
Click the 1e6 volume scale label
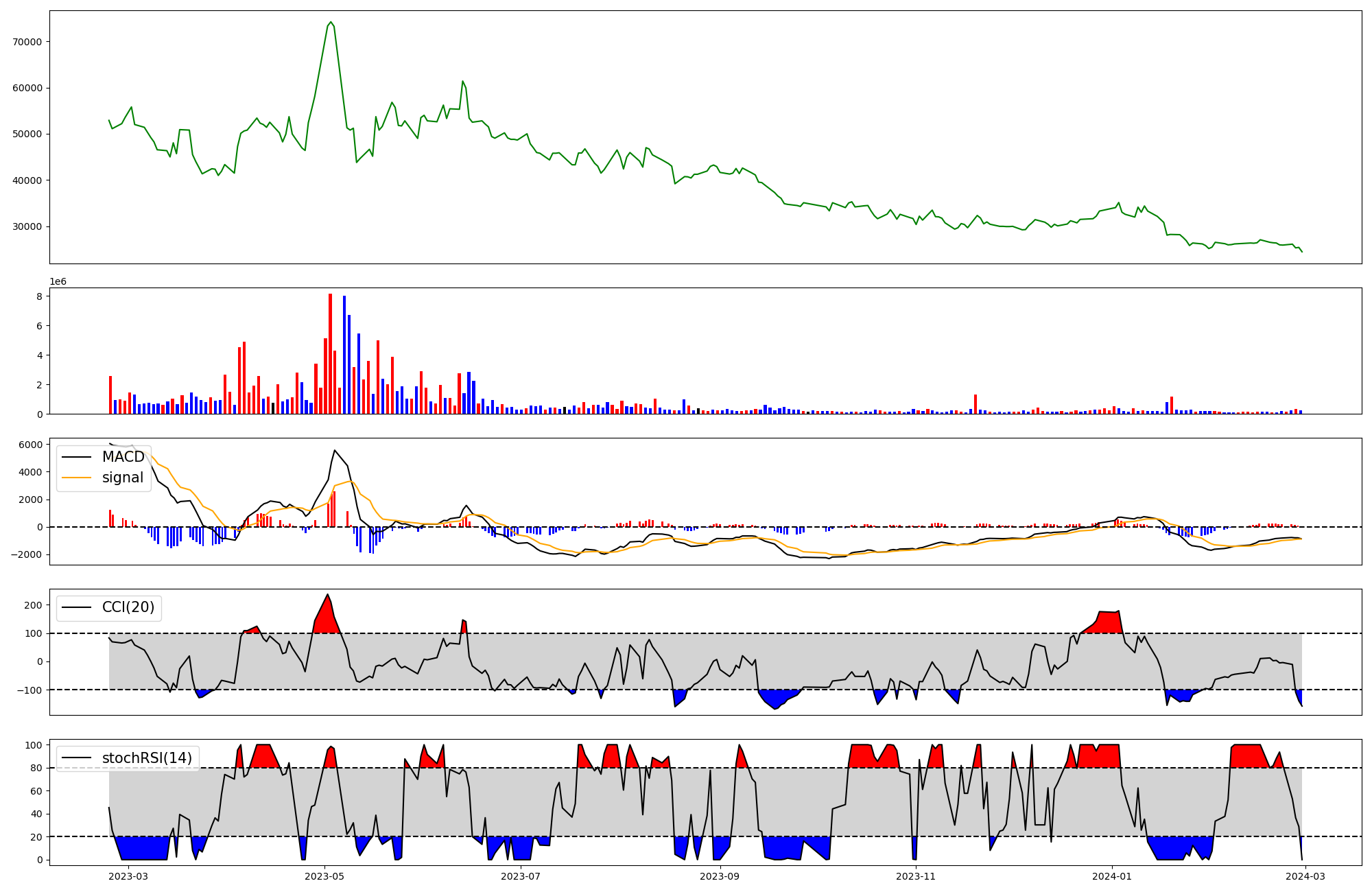click(x=58, y=282)
